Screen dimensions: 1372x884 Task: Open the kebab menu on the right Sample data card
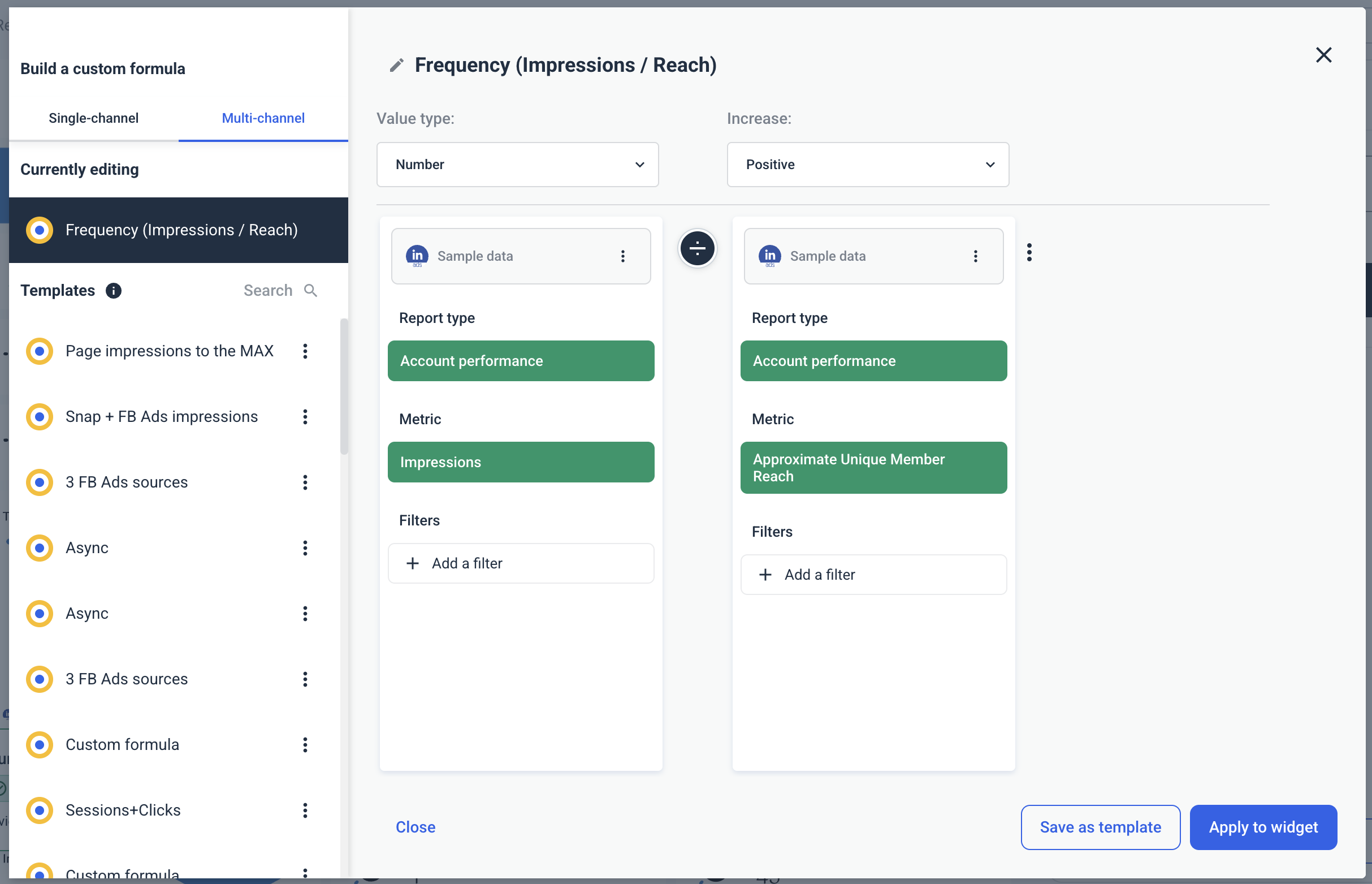coord(976,256)
